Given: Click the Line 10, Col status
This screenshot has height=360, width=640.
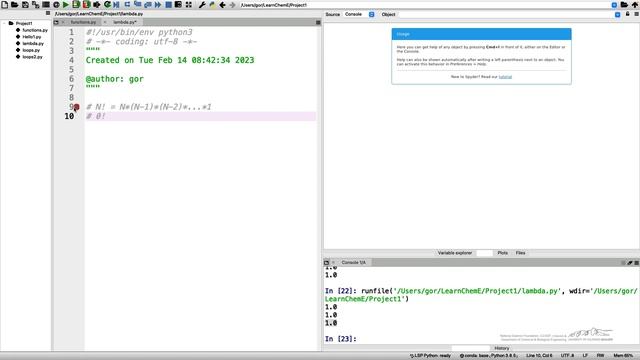Looking at the screenshot, I should click(539, 356).
